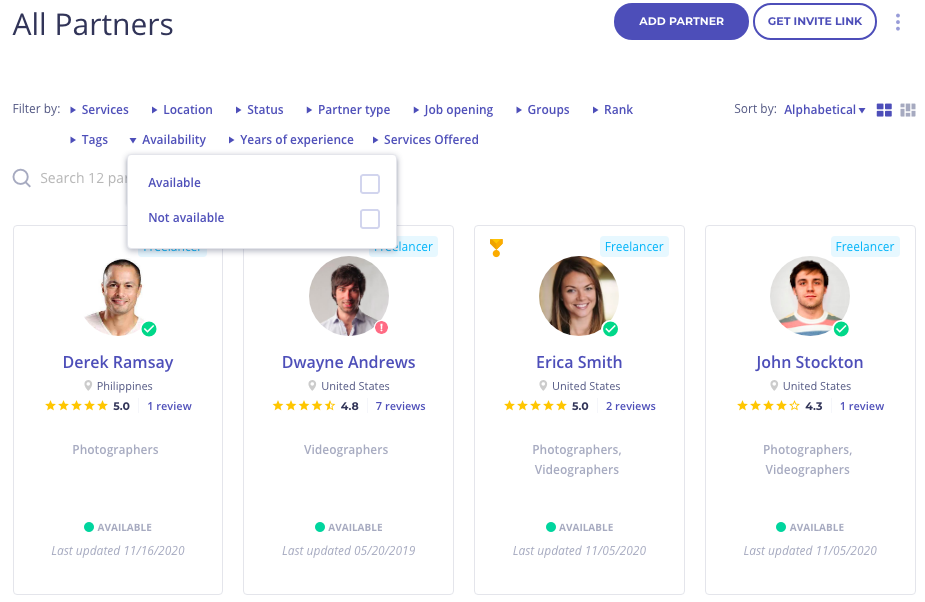Screen dimensions: 925x602
Task: Select the grid view icon
Action: point(884,110)
